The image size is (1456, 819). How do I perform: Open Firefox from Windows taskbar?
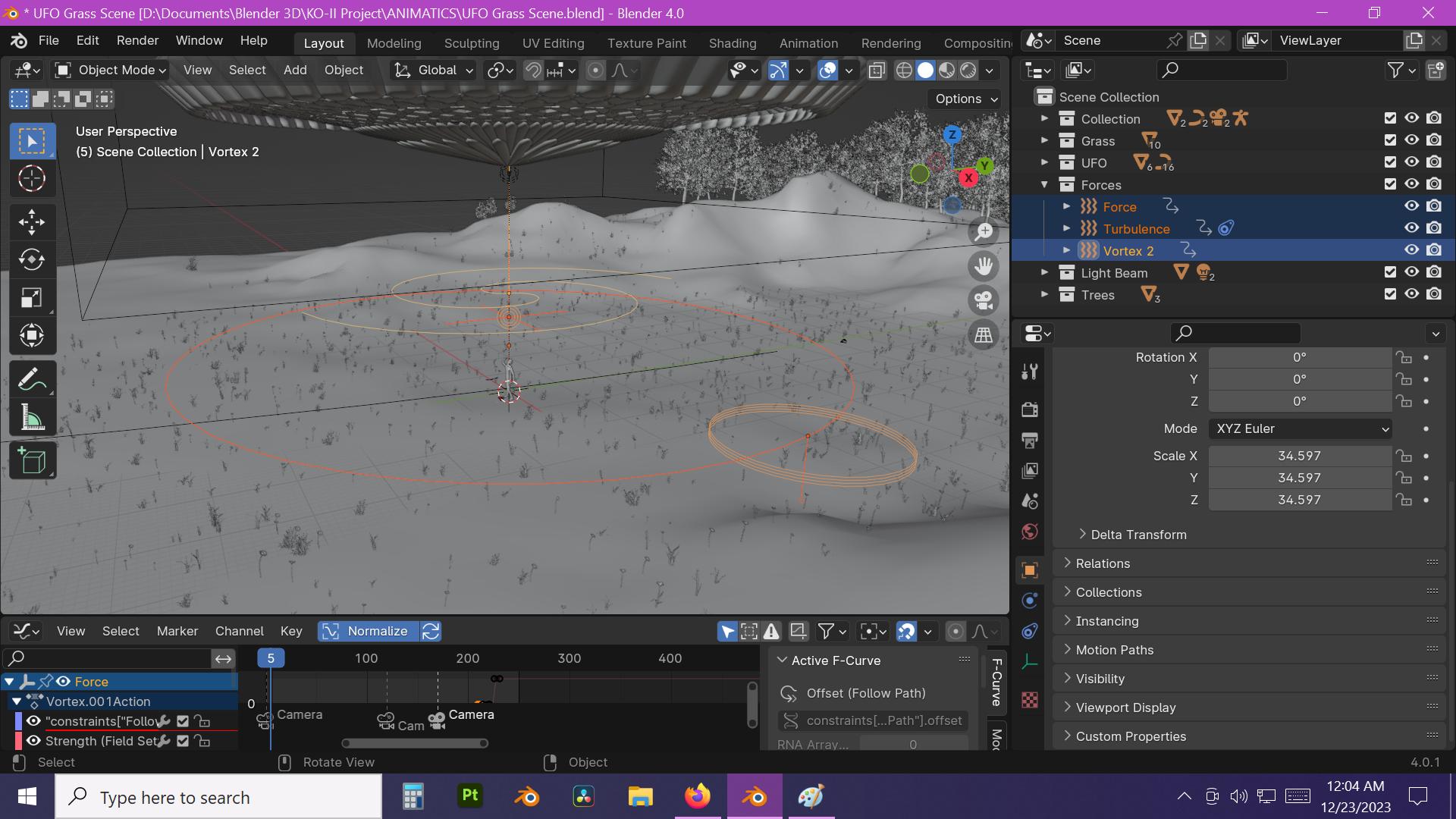697,797
